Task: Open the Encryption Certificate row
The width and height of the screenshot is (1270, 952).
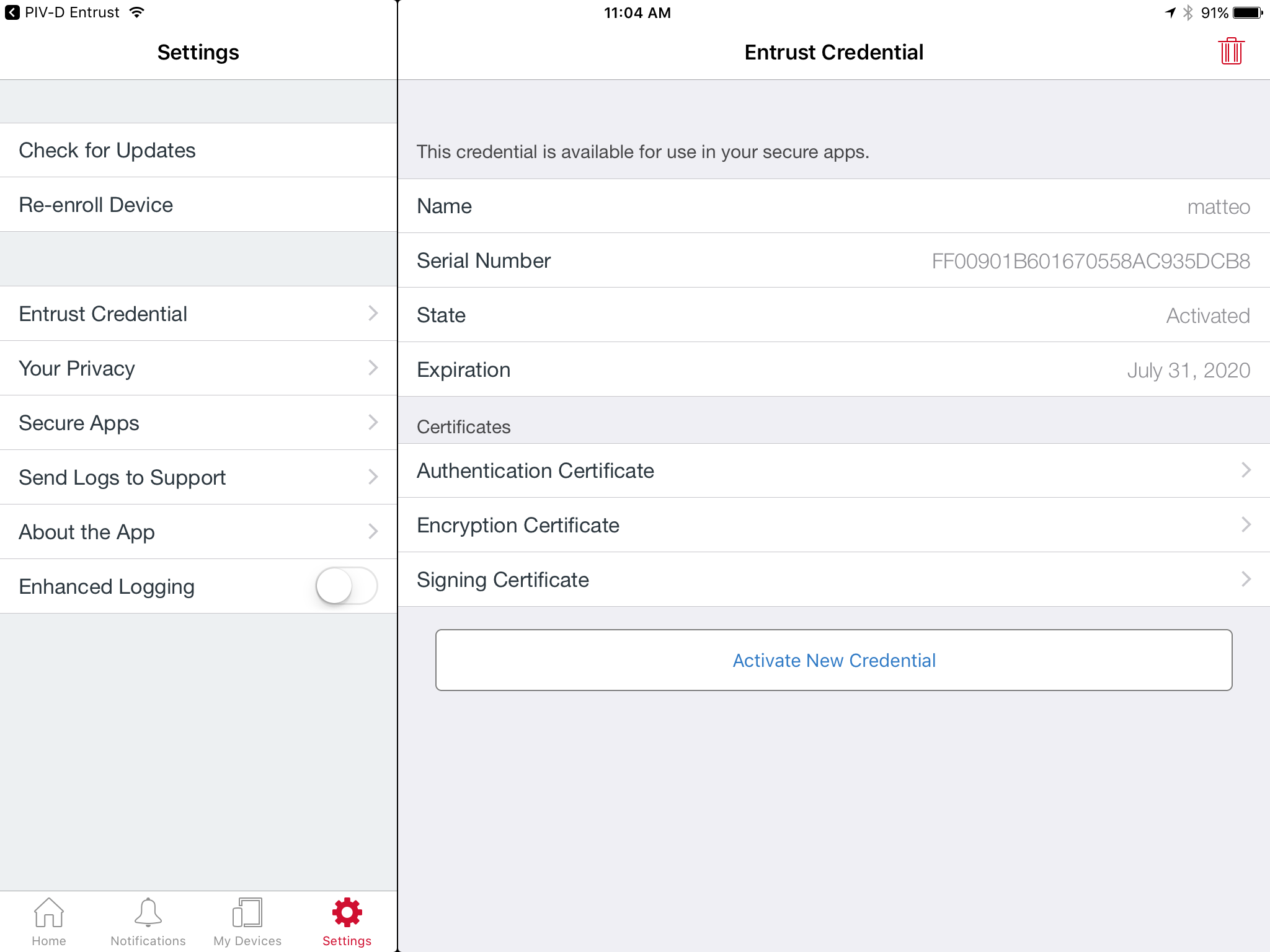Action: (x=833, y=525)
